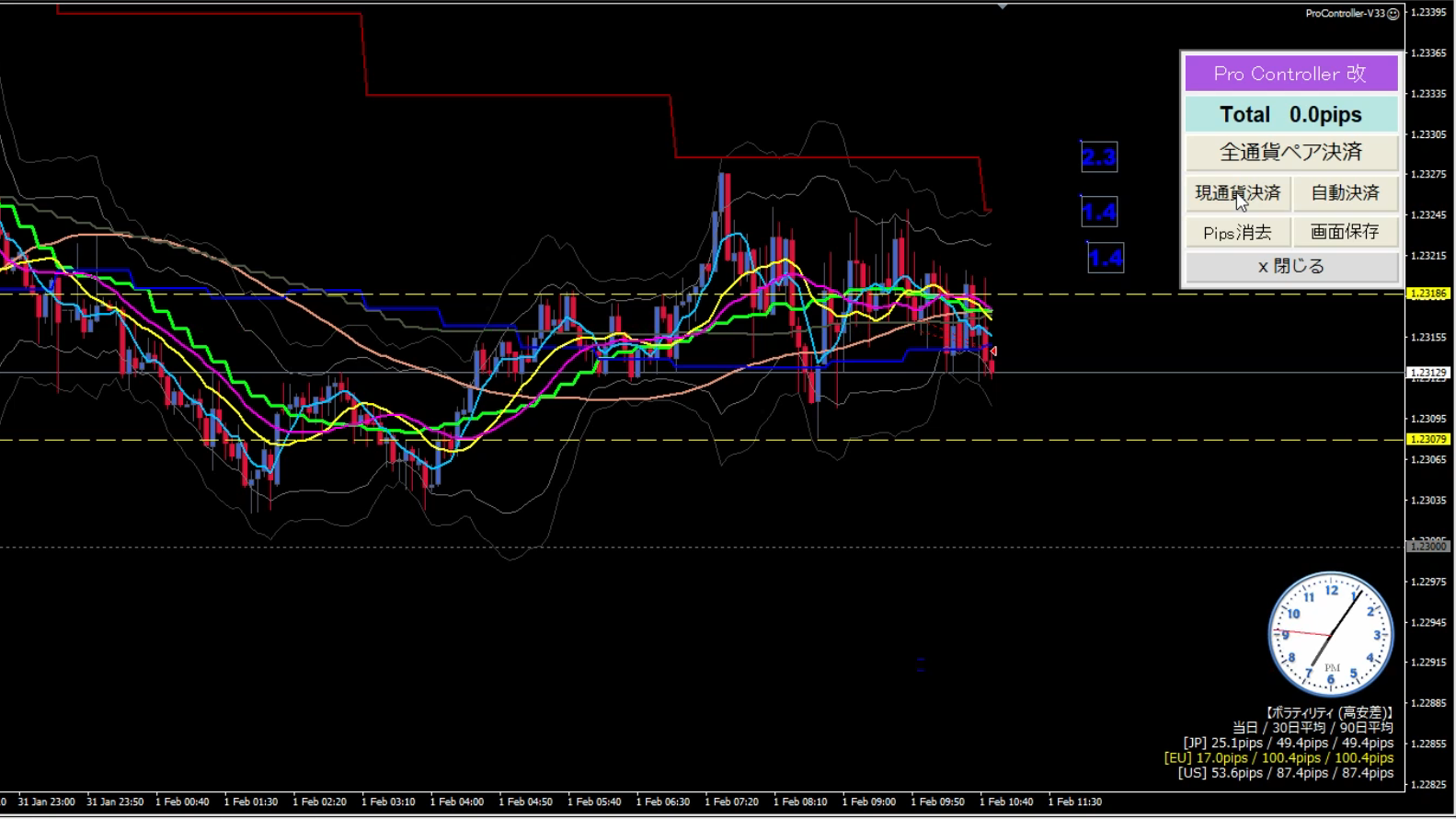Click the 1 Feb 04:00 time label

click(x=457, y=802)
